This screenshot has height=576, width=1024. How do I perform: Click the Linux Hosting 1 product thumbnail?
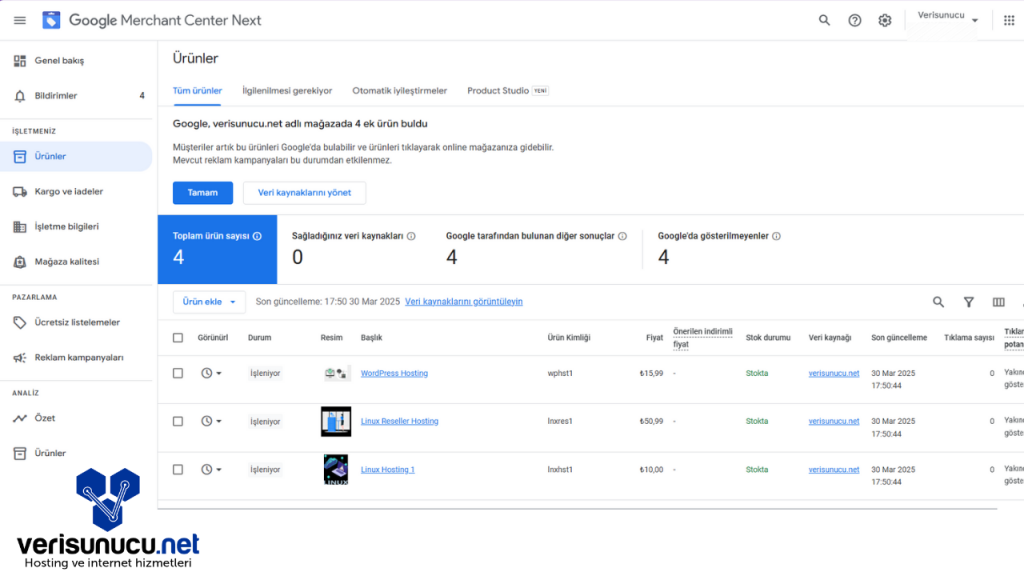pos(336,470)
